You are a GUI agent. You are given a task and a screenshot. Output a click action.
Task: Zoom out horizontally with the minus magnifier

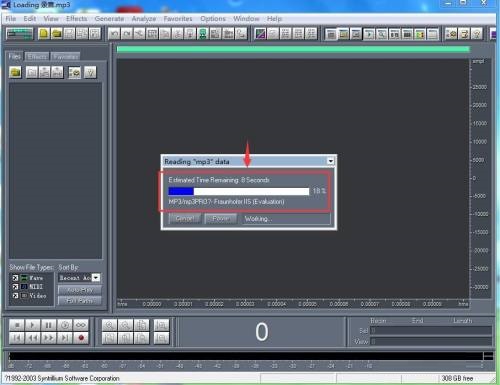[x=125, y=325]
